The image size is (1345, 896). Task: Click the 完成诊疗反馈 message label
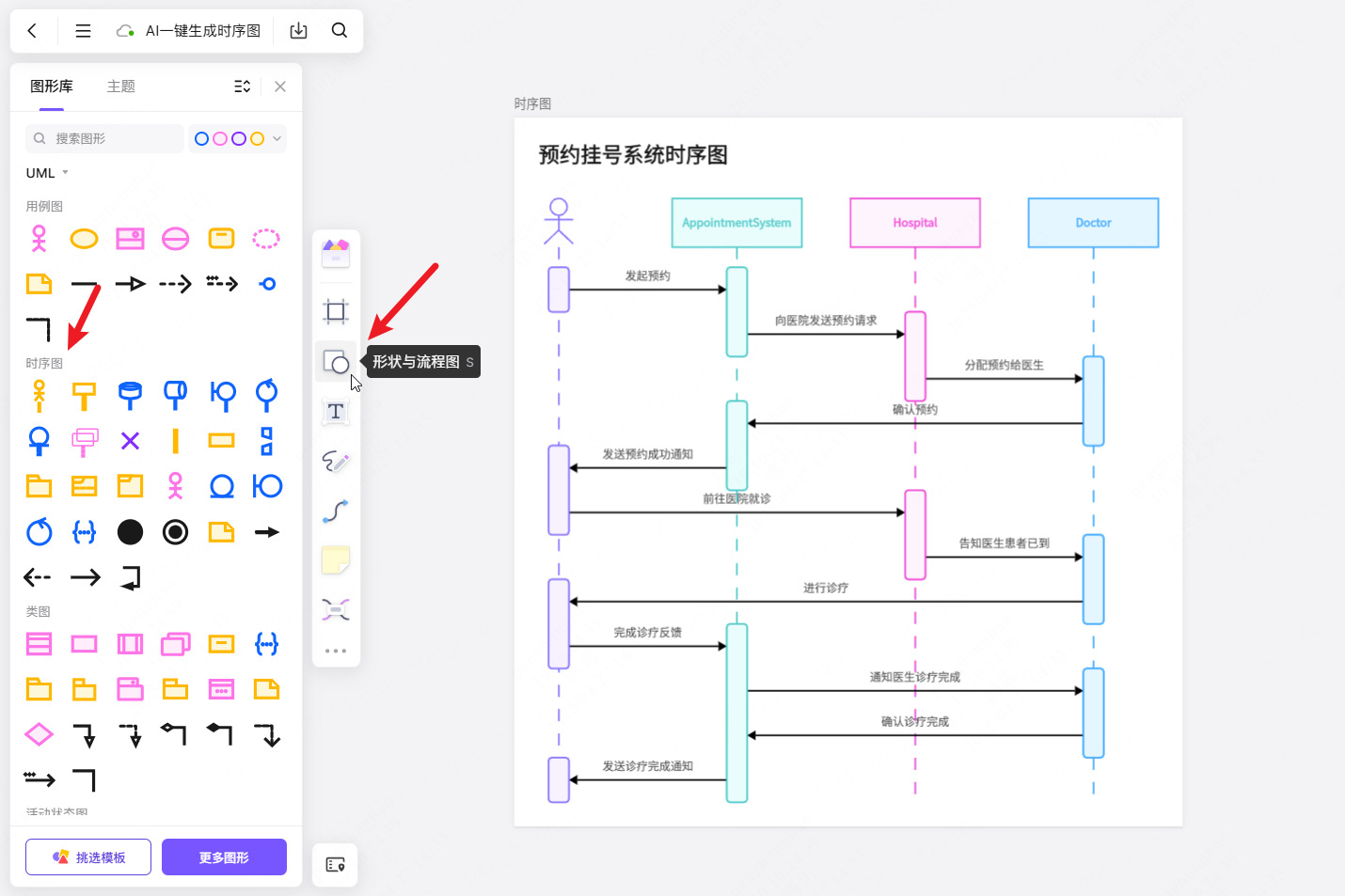648,633
